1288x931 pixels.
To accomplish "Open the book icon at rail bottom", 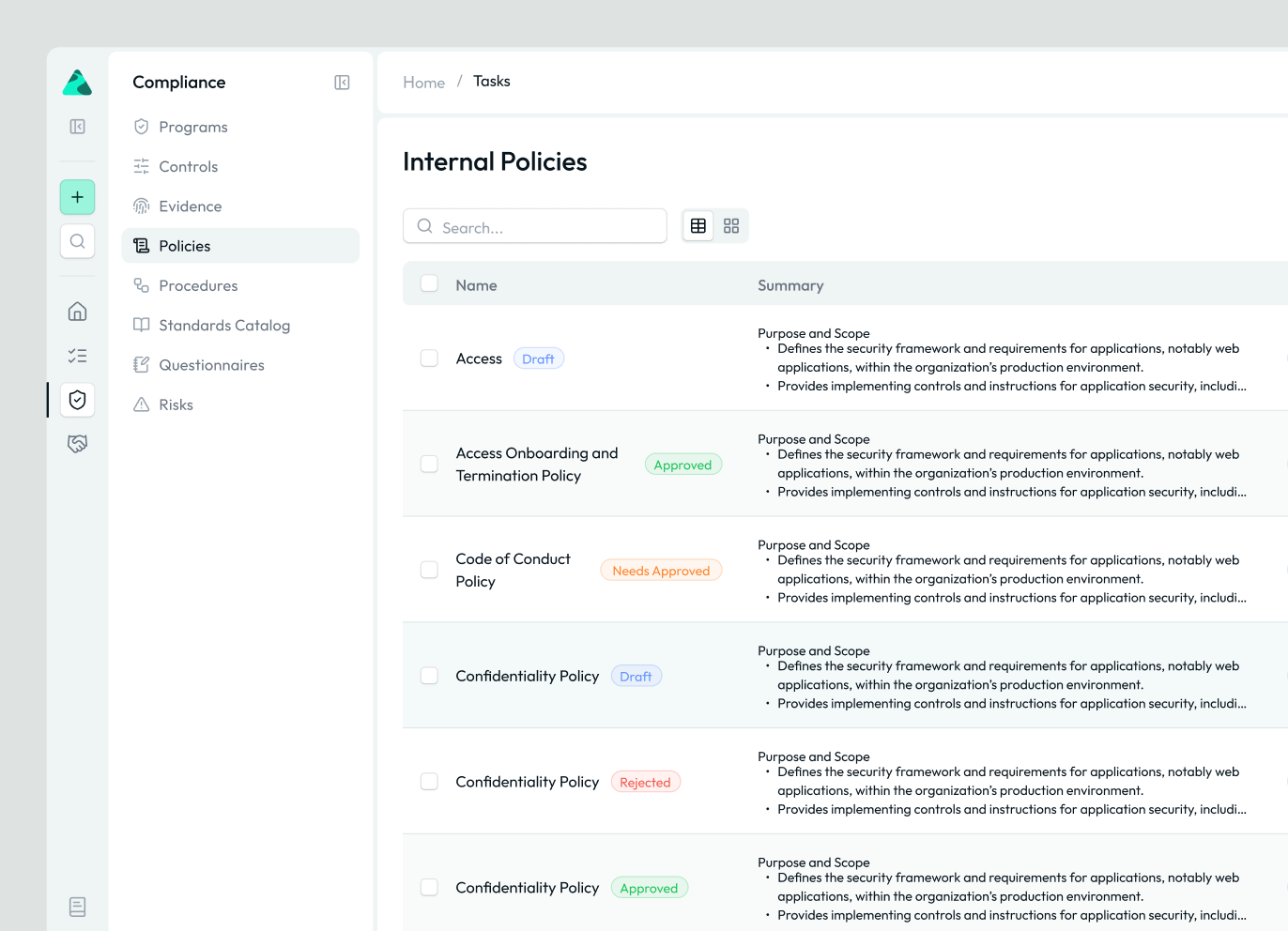I will [x=78, y=907].
